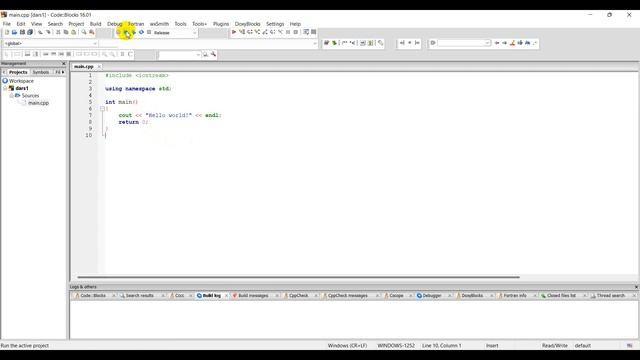The width and height of the screenshot is (640, 360).
Task: Select main.cpp in project tree
Action: (x=38, y=103)
